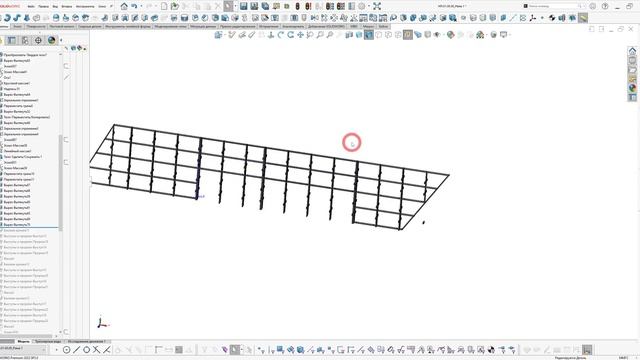Image resolution: width=640 pixels, height=360 pixels.
Task: Switch to the MBD command tab
Action: 354,26
